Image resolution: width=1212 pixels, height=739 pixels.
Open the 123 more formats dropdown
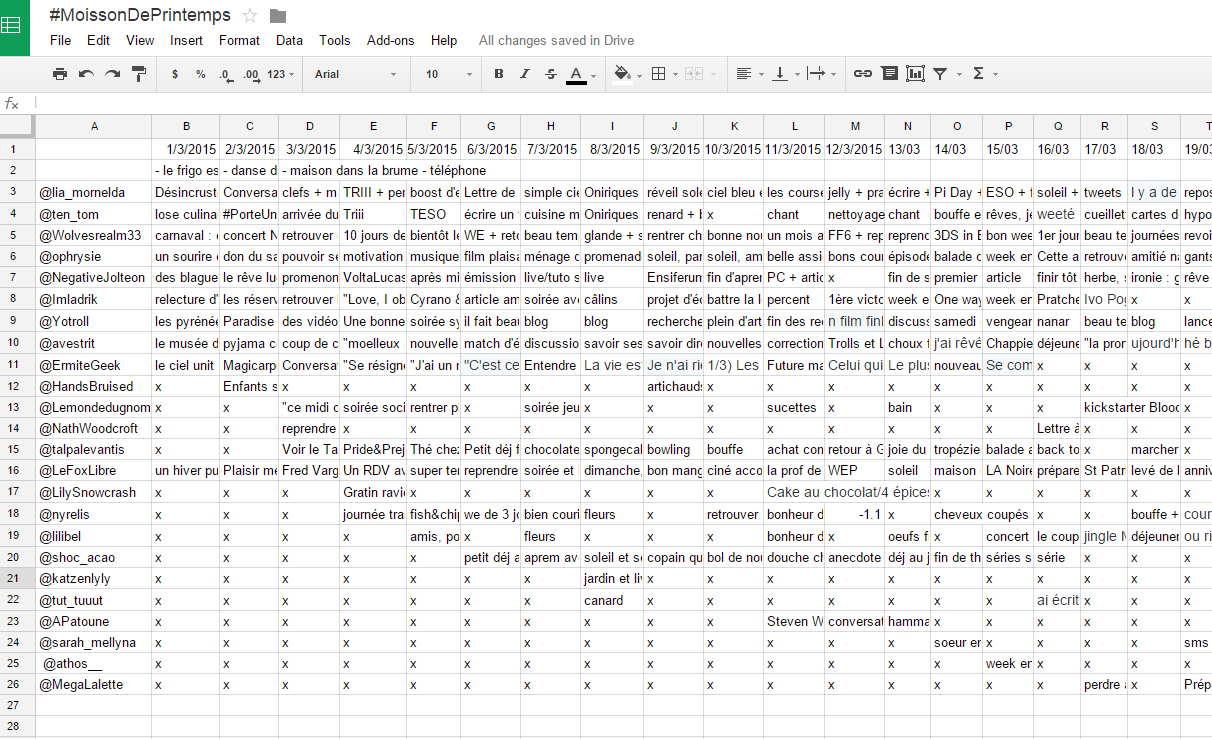282,74
